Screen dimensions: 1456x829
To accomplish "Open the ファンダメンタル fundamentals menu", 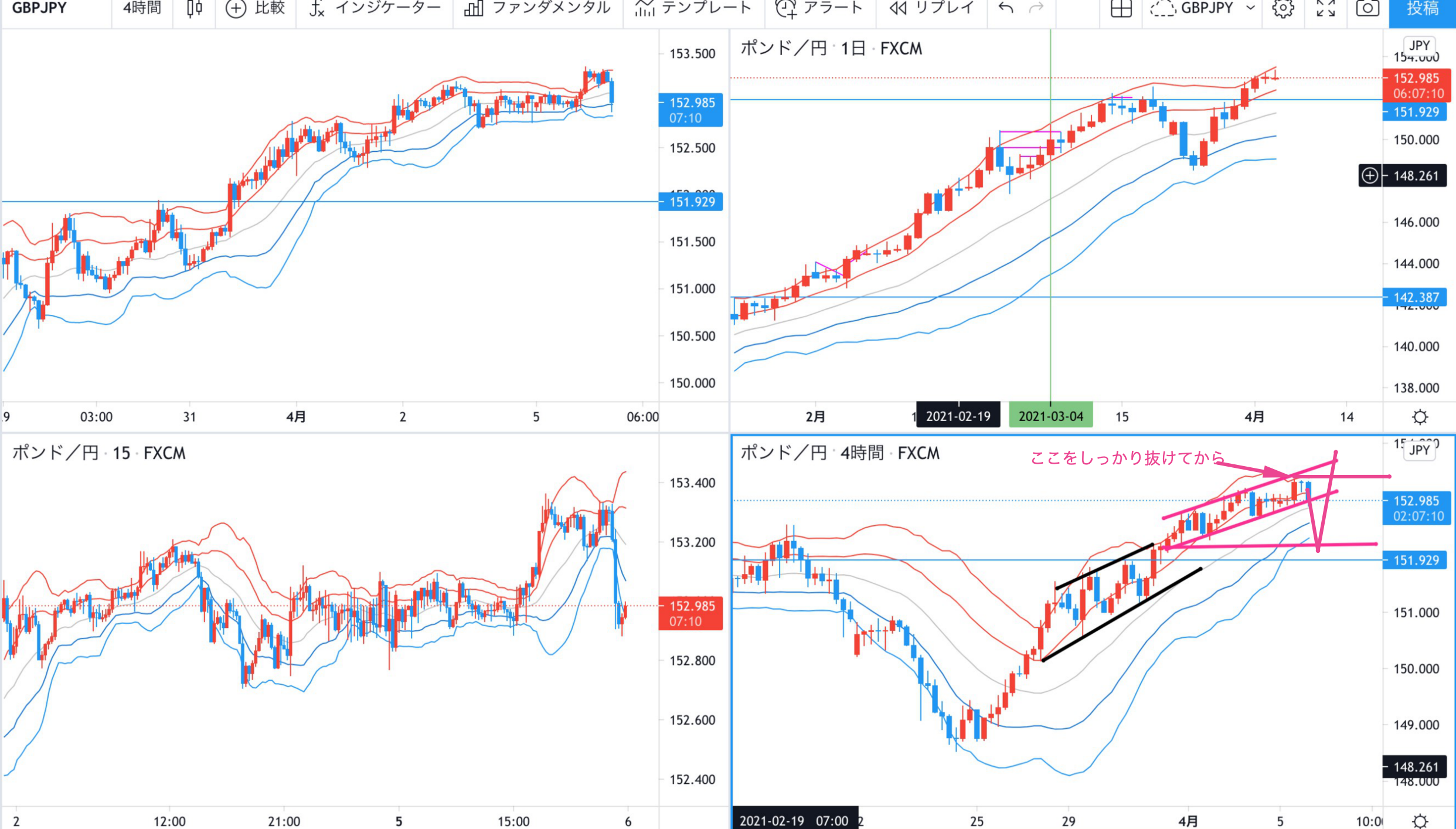I will click(538, 8).
